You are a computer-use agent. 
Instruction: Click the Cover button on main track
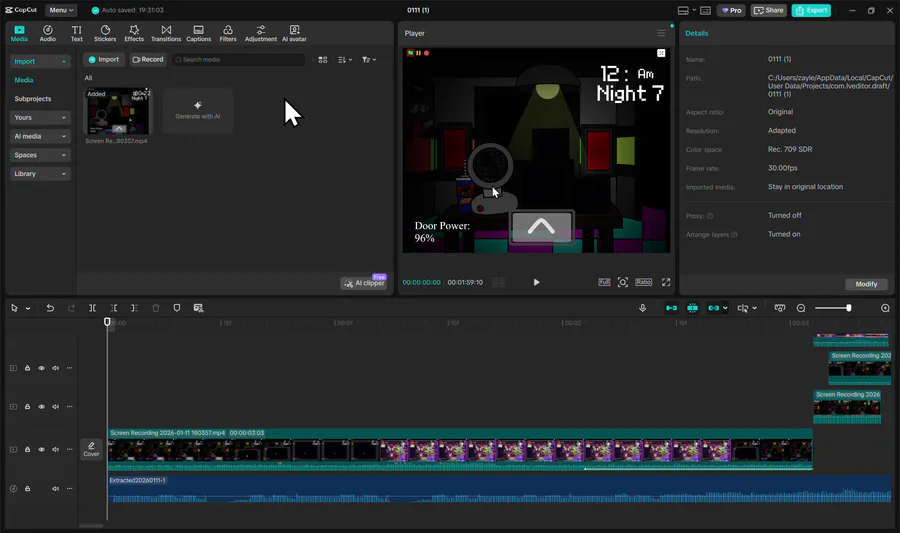(x=91, y=449)
